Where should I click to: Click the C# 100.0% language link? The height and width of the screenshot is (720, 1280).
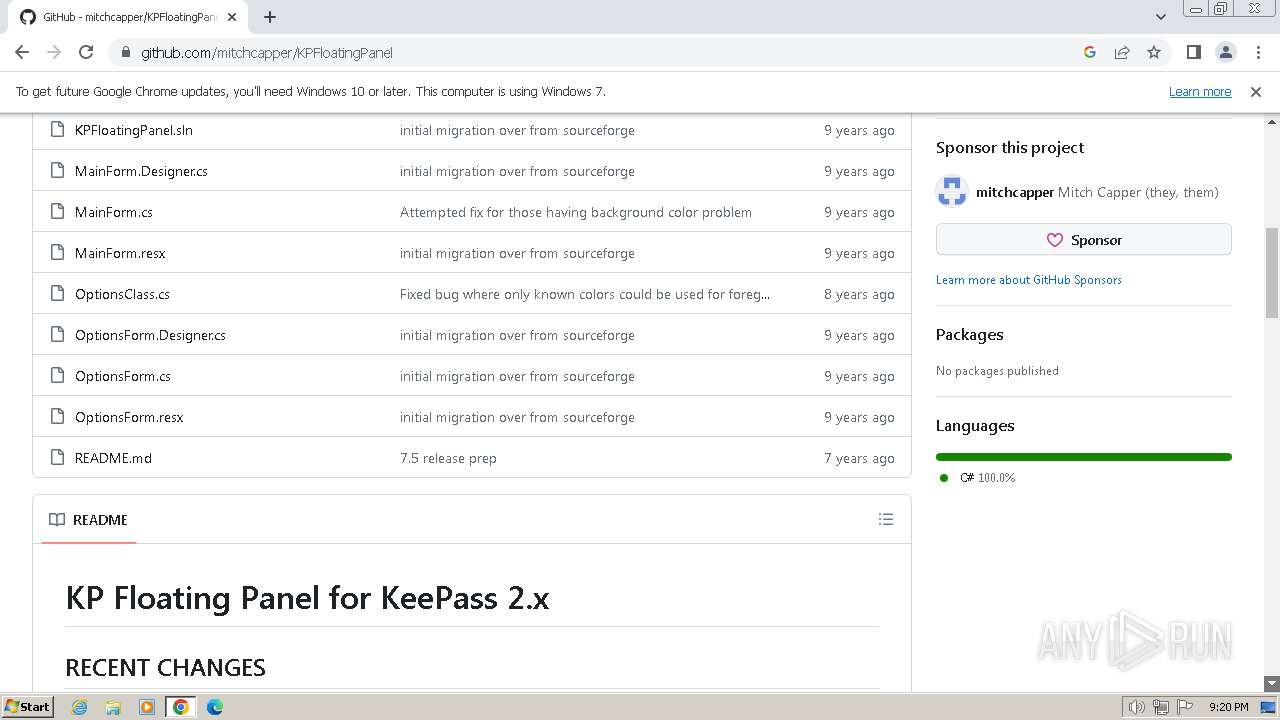[x=987, y=478]
